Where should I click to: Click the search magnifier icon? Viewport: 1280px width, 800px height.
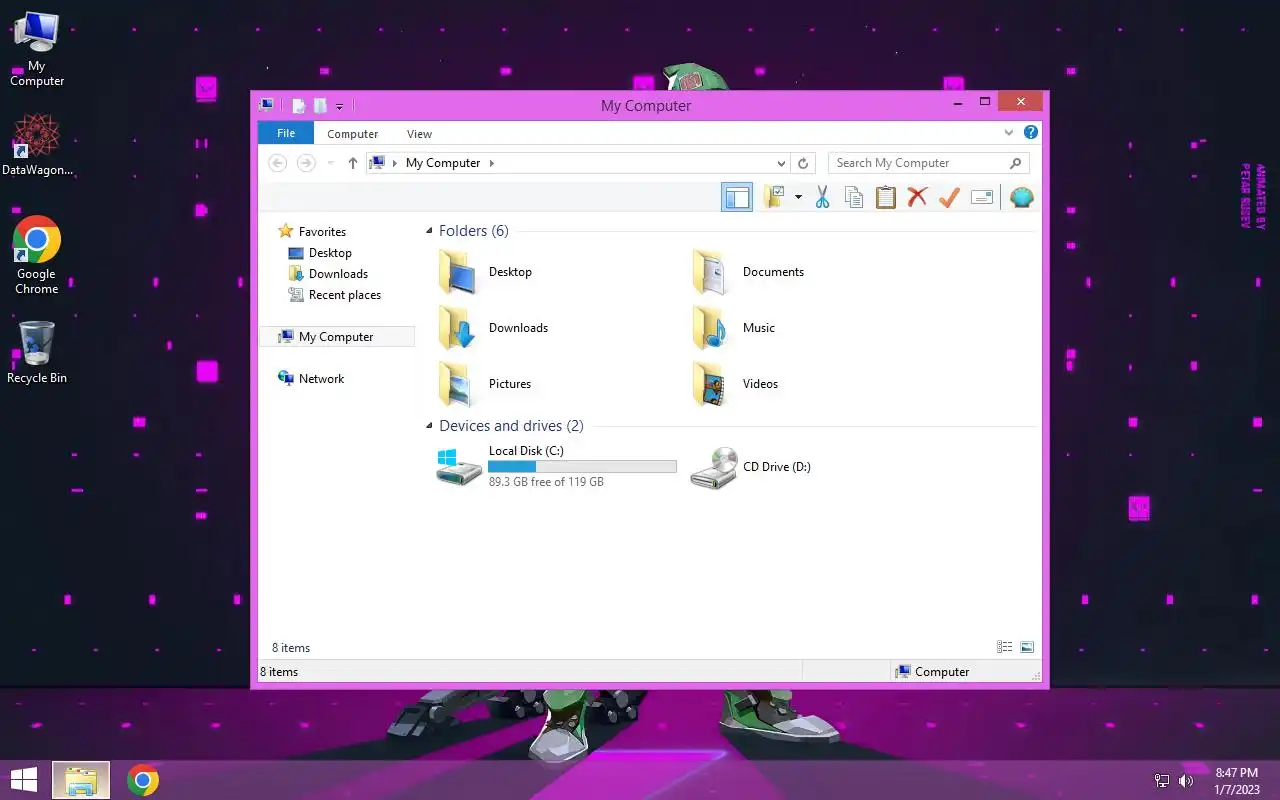click(x=1015, y=163)
